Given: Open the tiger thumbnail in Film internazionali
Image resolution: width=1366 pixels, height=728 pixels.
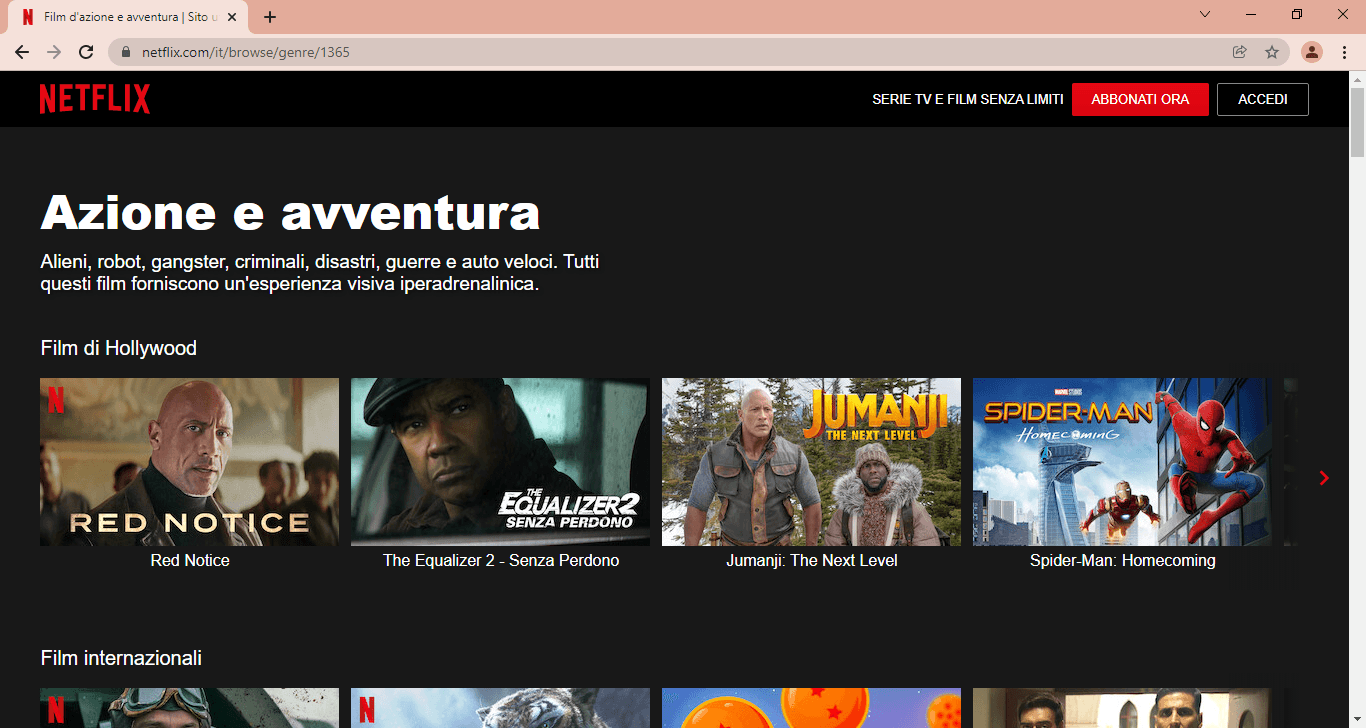Looking at the screenshot, I should pyautogui.click(x=500, y=708).
